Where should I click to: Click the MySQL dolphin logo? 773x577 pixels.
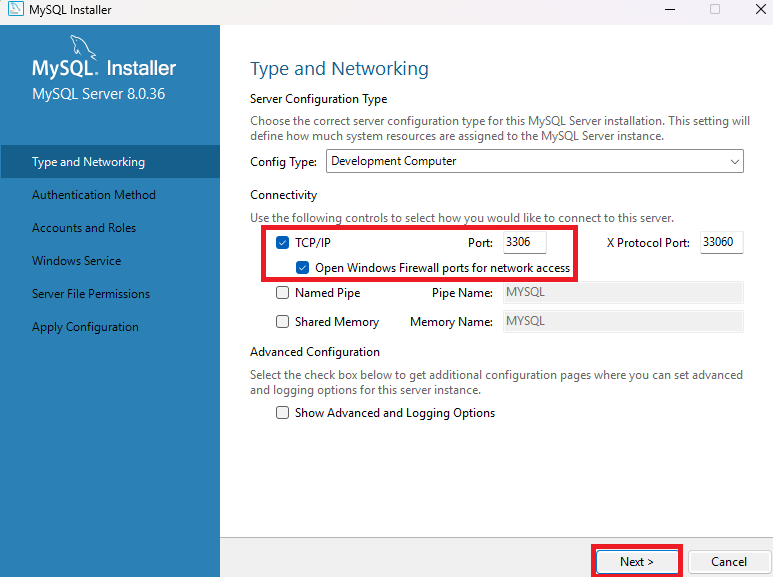83,47
